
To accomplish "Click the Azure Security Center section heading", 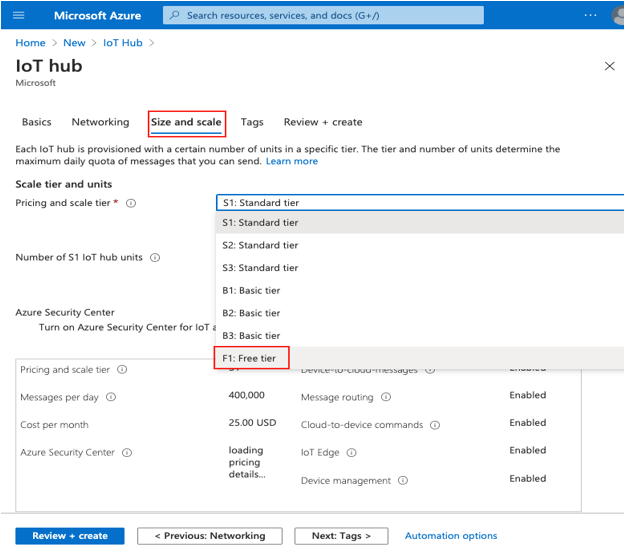I will pos(65,312).
